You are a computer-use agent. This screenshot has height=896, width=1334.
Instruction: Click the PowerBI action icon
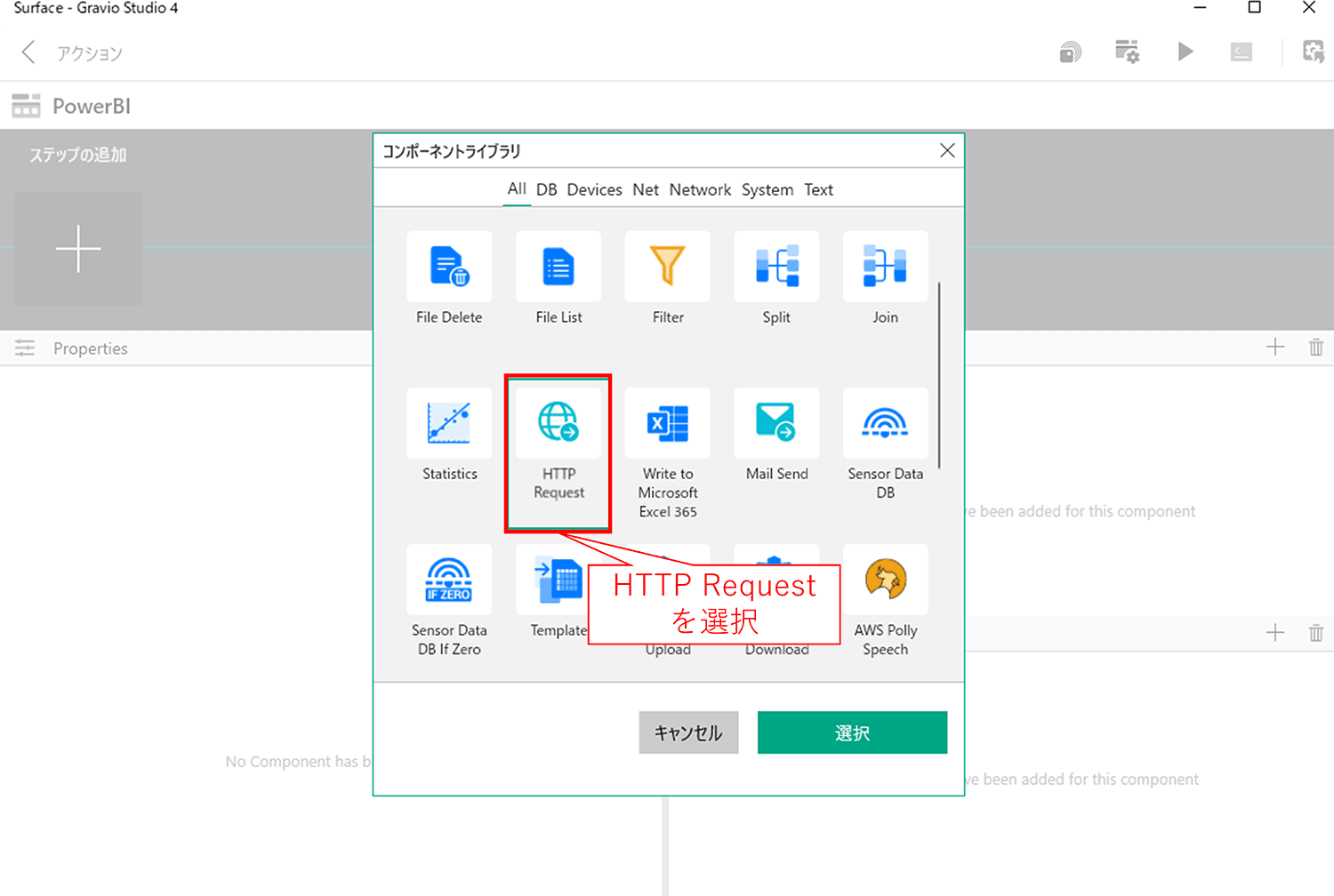coord(26,106)
